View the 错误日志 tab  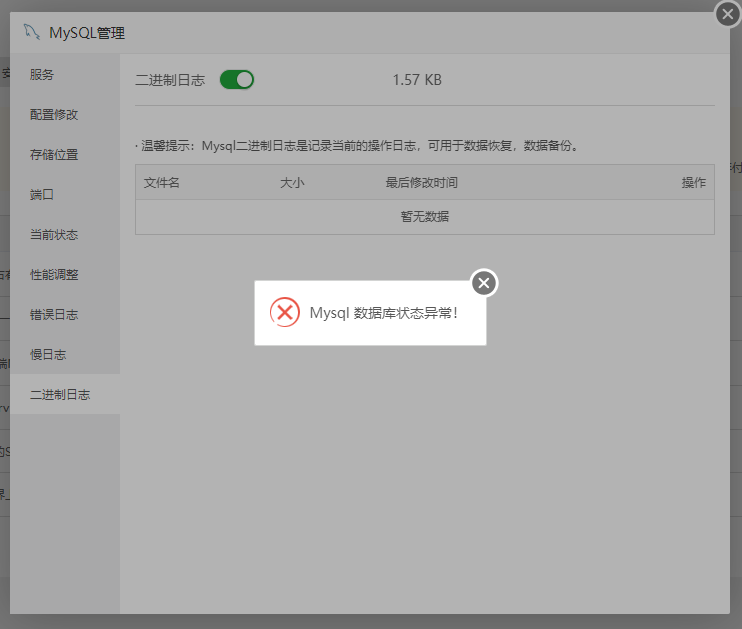(x=65, y=314)
